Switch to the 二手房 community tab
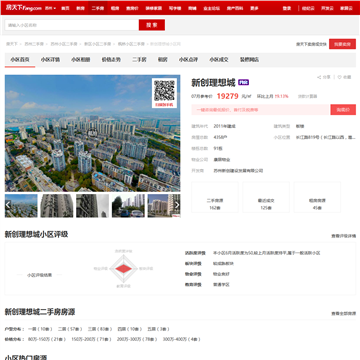 pyautogui.click(x=139, y=60)
